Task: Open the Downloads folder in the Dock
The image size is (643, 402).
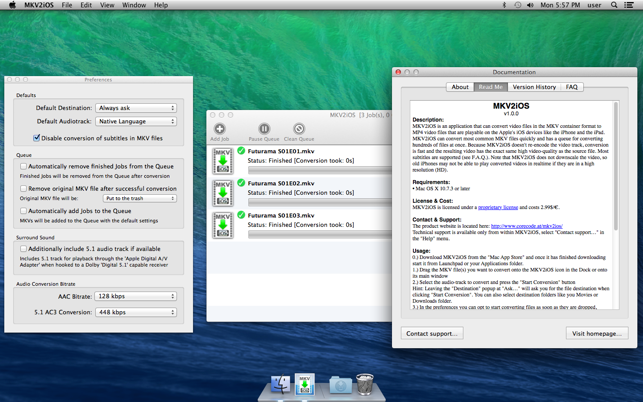Action: coord(340,385)
